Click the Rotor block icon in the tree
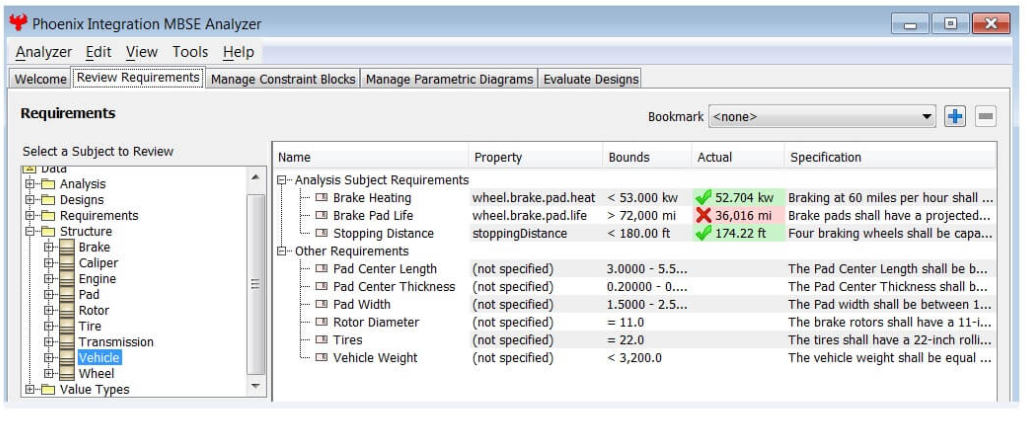1025x425 pixels. (x=66, y=311)
